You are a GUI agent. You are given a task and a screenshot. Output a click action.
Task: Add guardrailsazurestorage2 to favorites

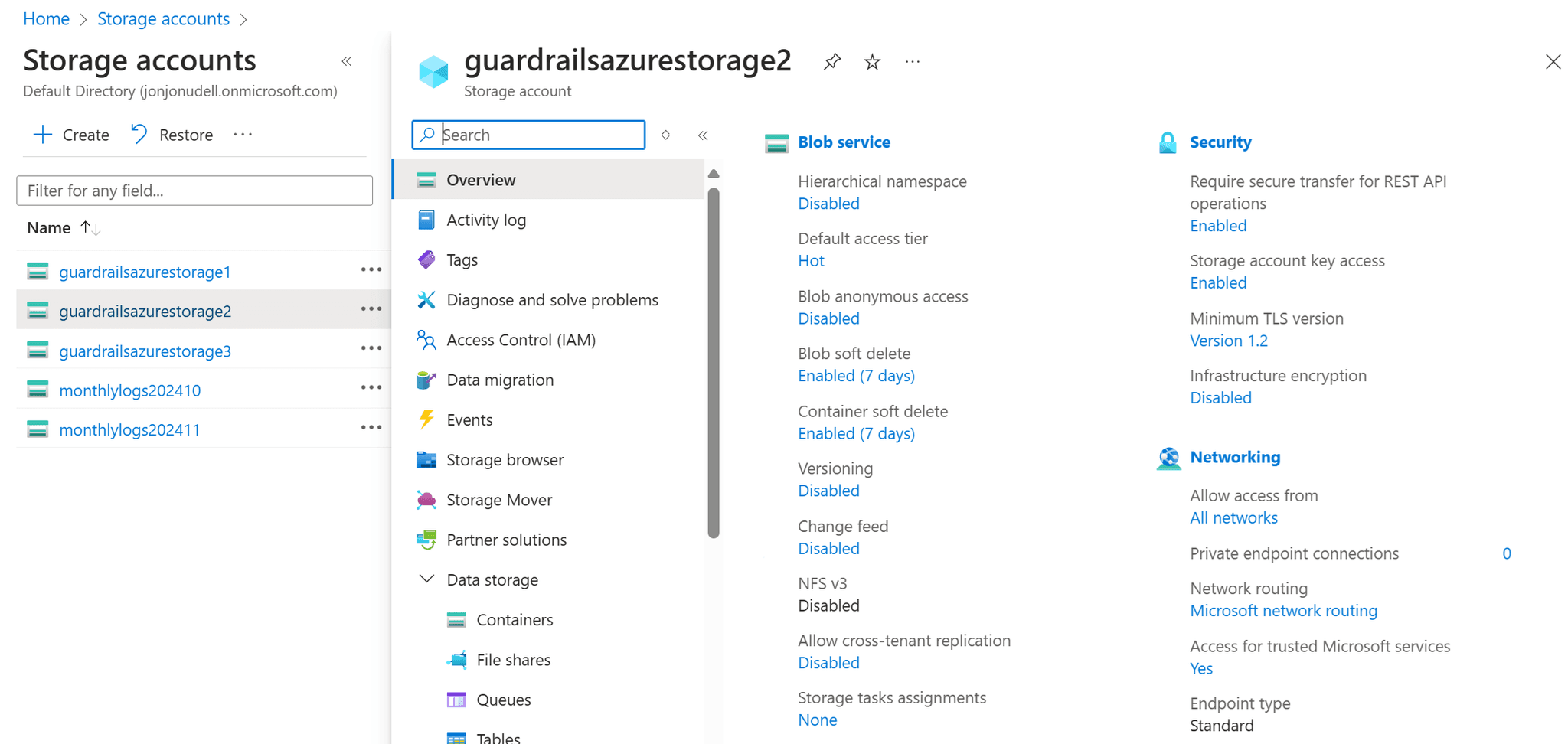pyautogui.click(x=872, y=61)
